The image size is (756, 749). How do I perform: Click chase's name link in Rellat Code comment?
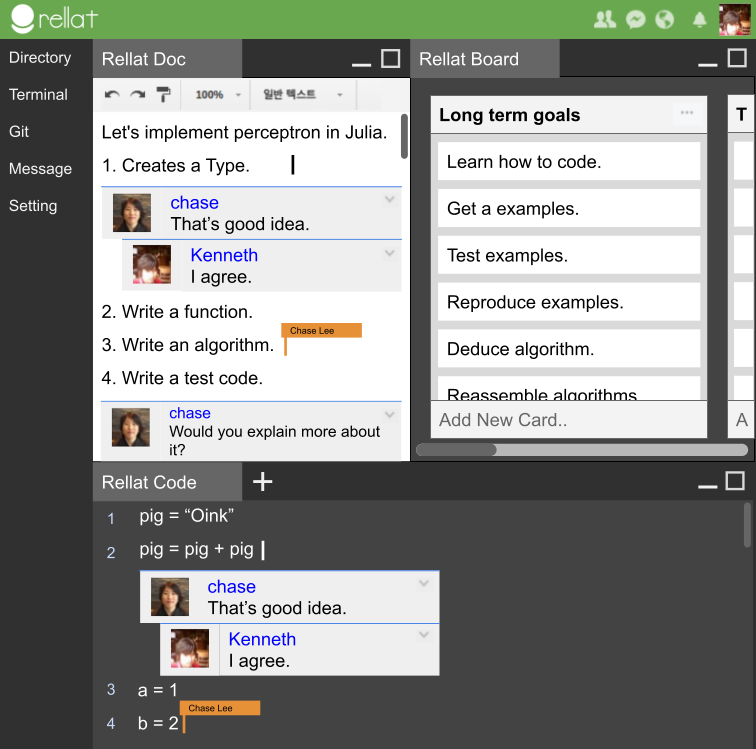point(231,586)
